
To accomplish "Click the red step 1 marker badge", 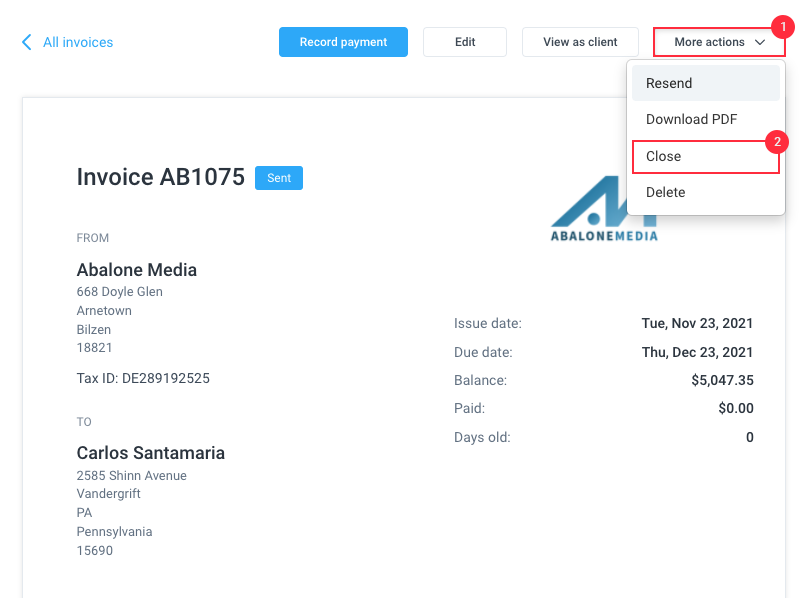I will click(x=783, y=26).
